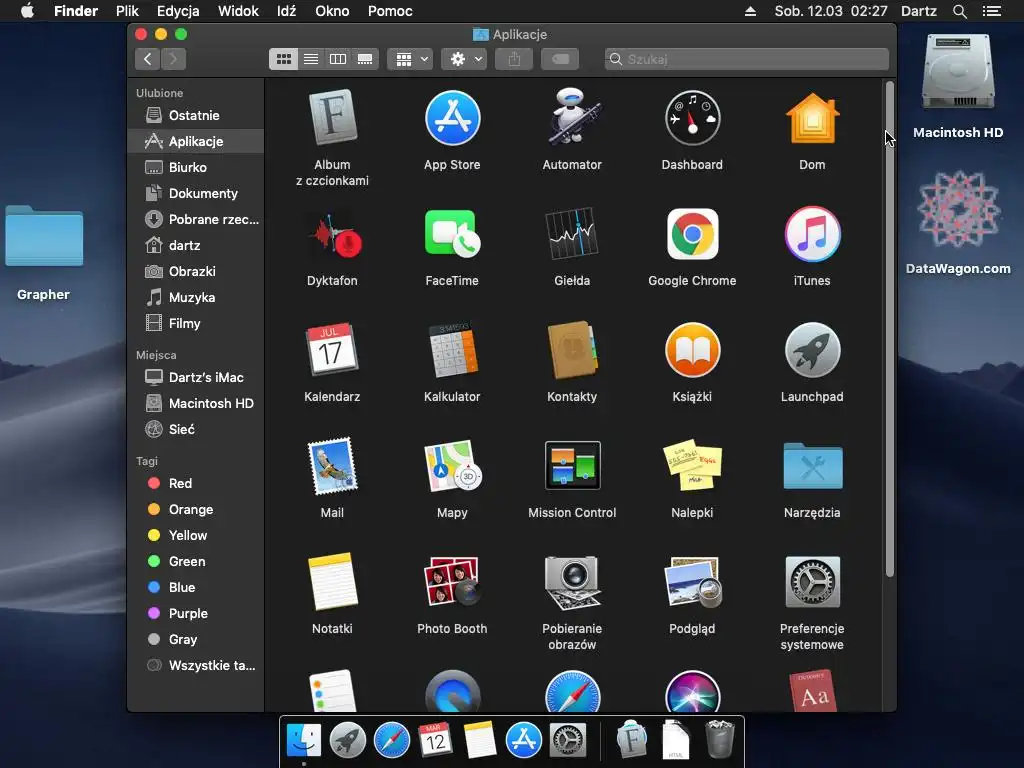
Task: Launch the Notatki notes app
Action: tap(332, 581)
